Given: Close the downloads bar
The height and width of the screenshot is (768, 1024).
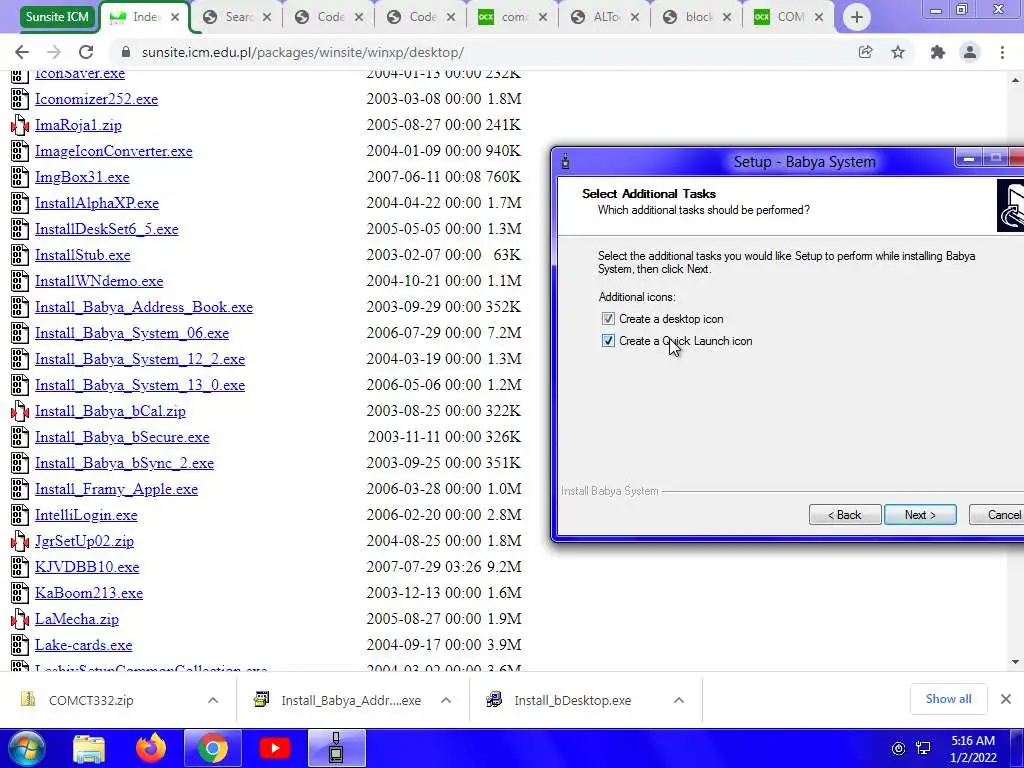Looking at the screenshot, I should pyautogui.click(x=1006, y=699).
